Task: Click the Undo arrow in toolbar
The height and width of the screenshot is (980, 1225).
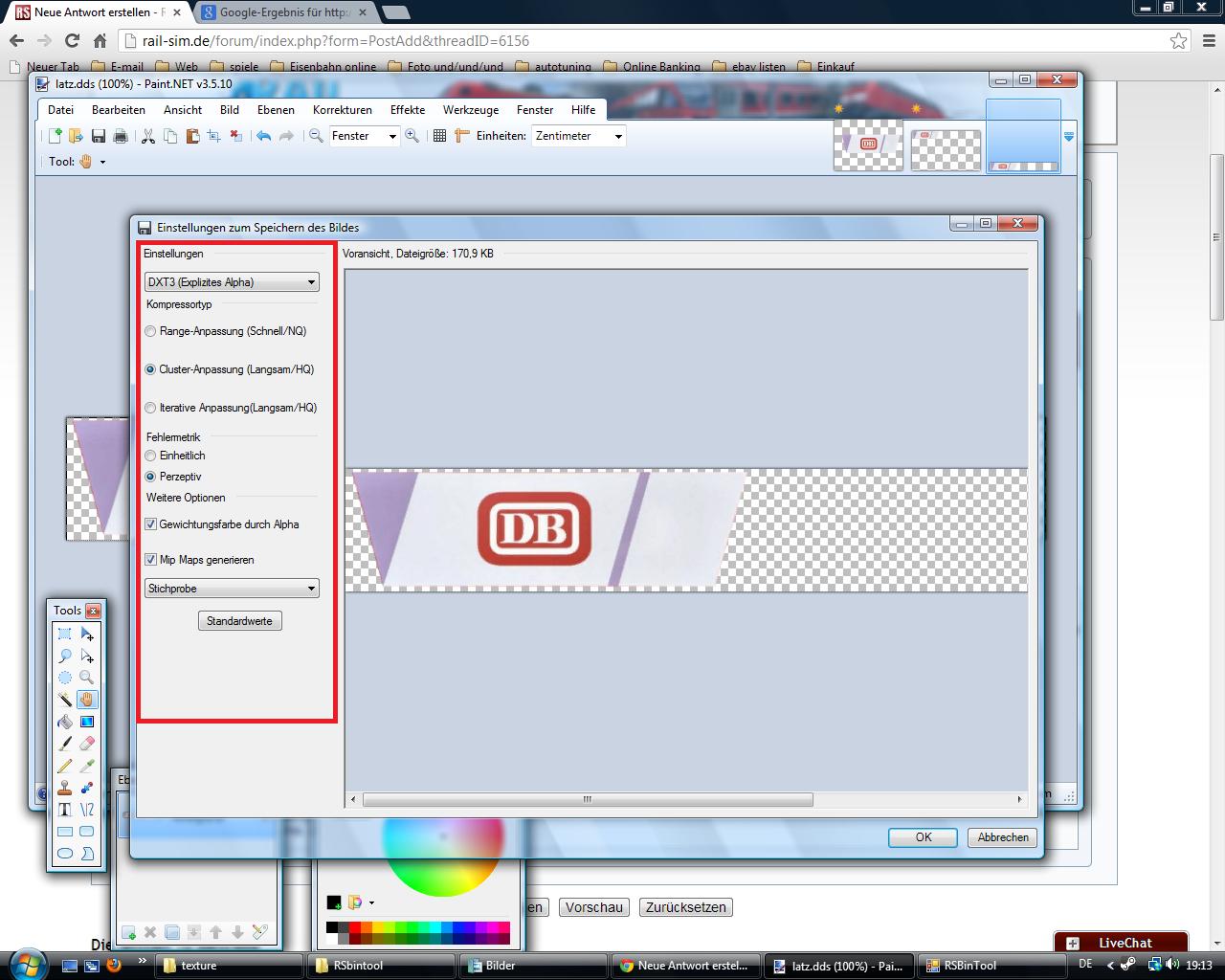Action: [x=263, y=137]
